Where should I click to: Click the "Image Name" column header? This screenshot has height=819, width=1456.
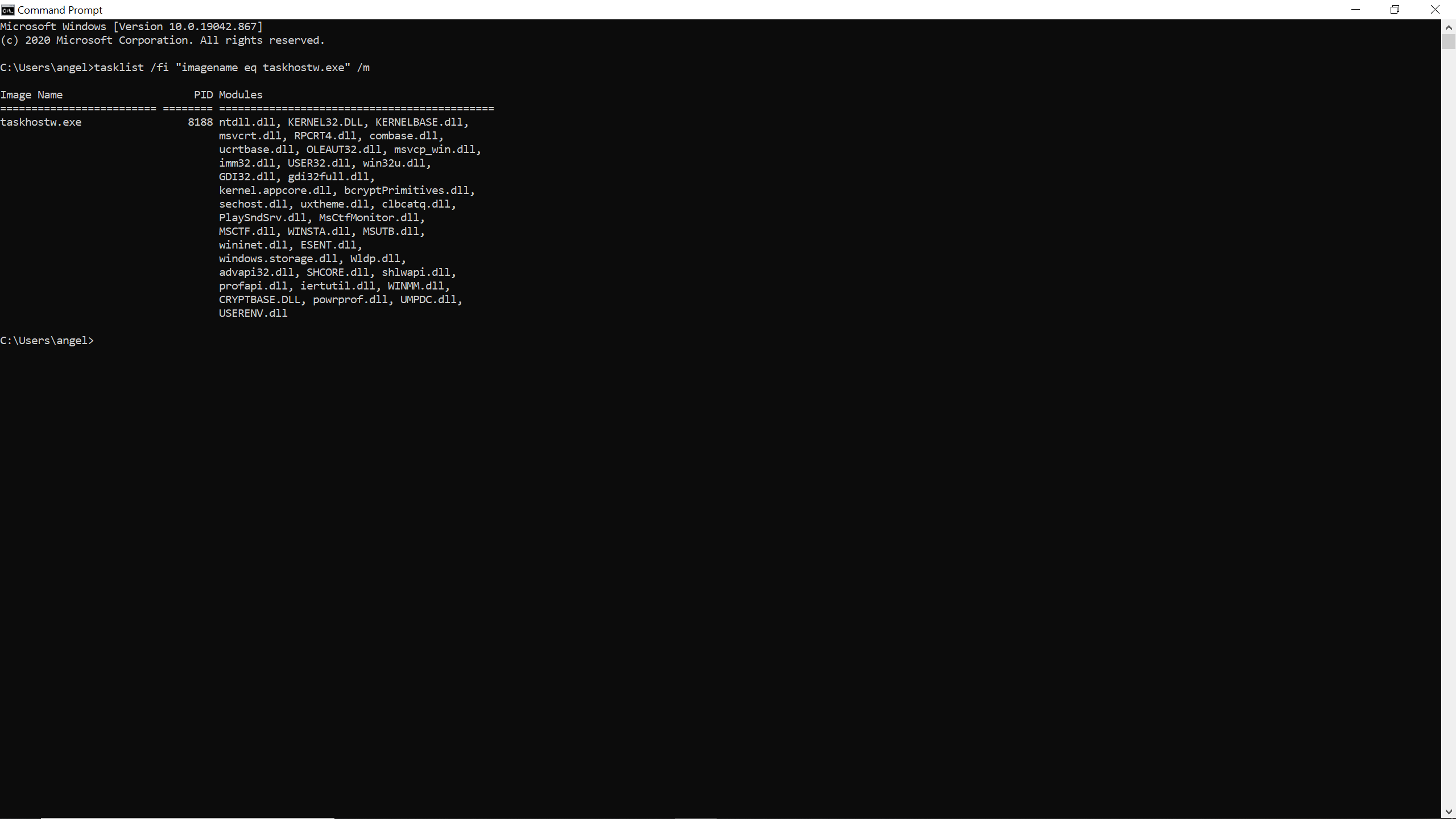tap(31, 95)
